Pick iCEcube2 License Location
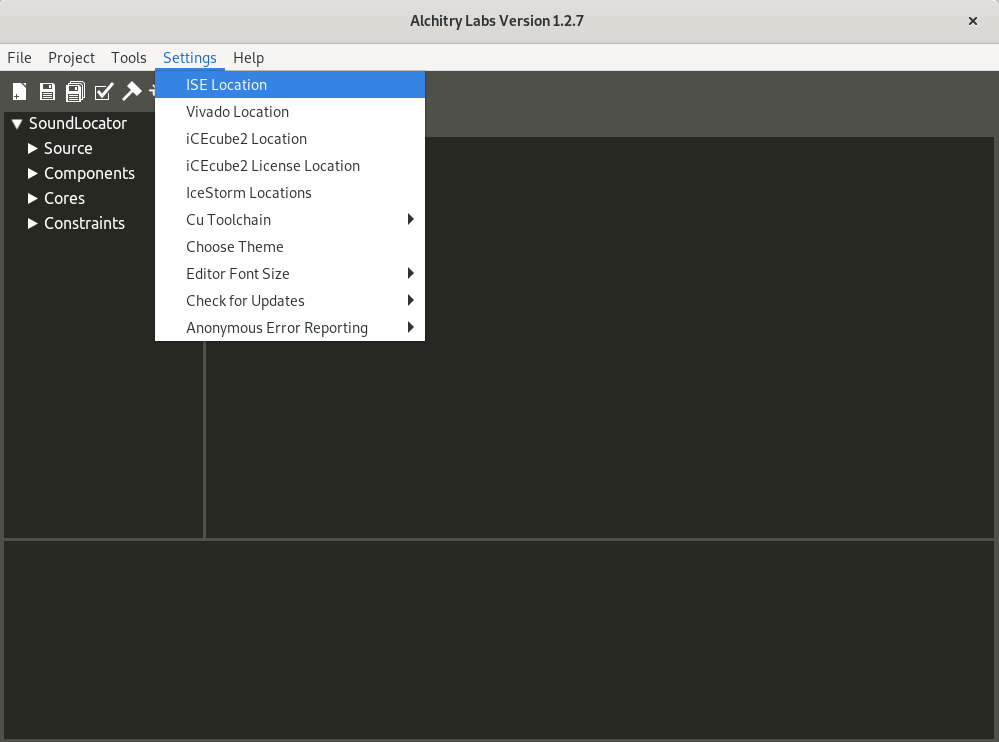The image size is (999, 742). coord(290,166)
